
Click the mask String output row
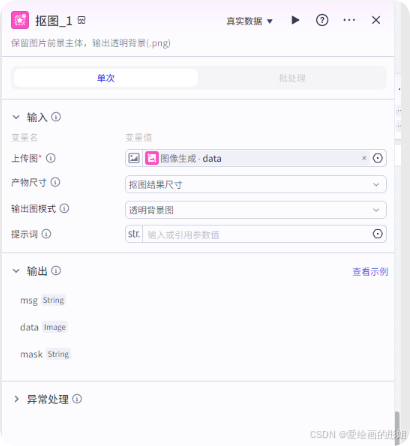click(x=45, y=354)
